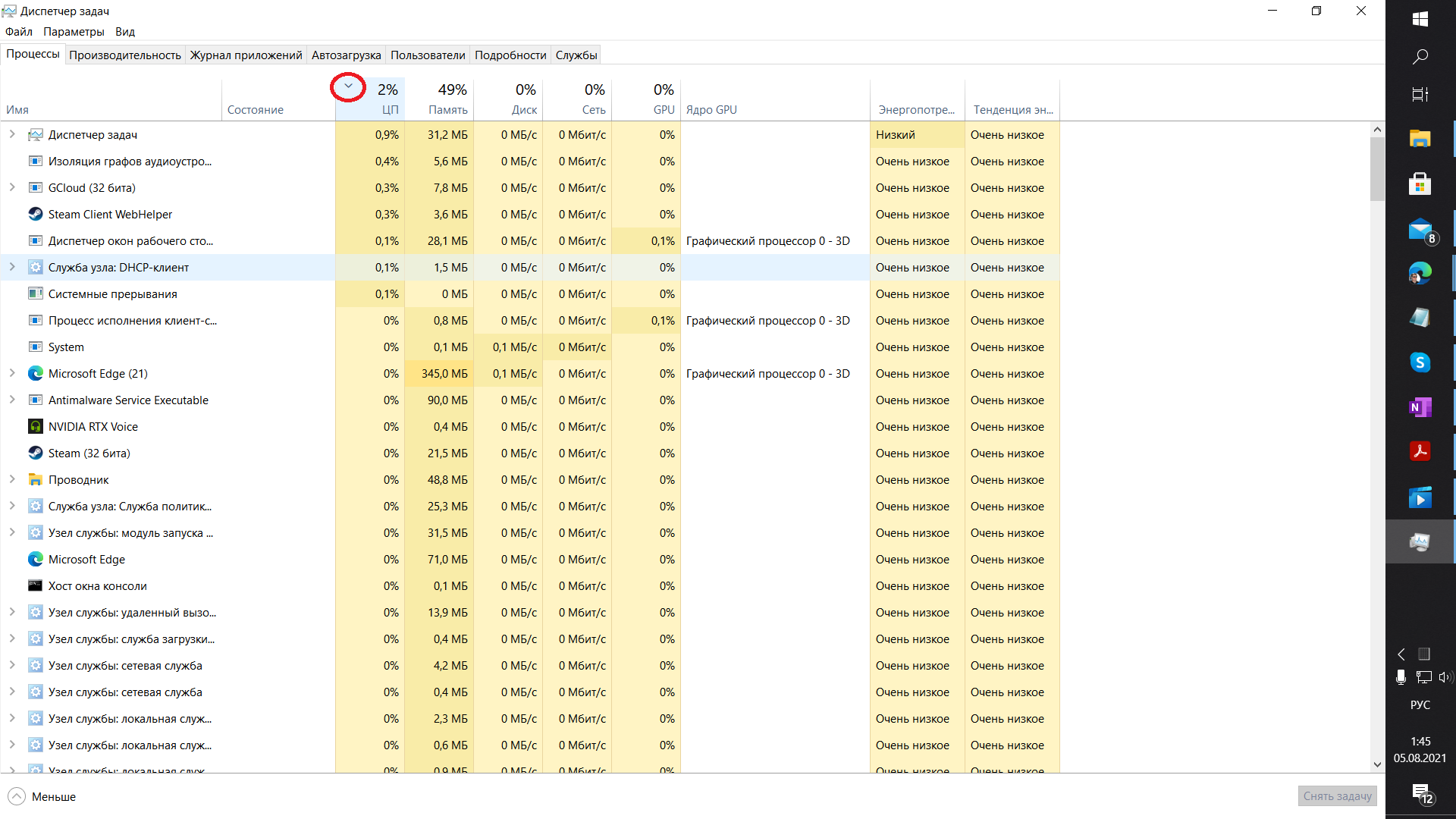1456x819 pixels.
Task: Click the Steam Client WebHelper process icon
Action: click(x=35, y=215)
